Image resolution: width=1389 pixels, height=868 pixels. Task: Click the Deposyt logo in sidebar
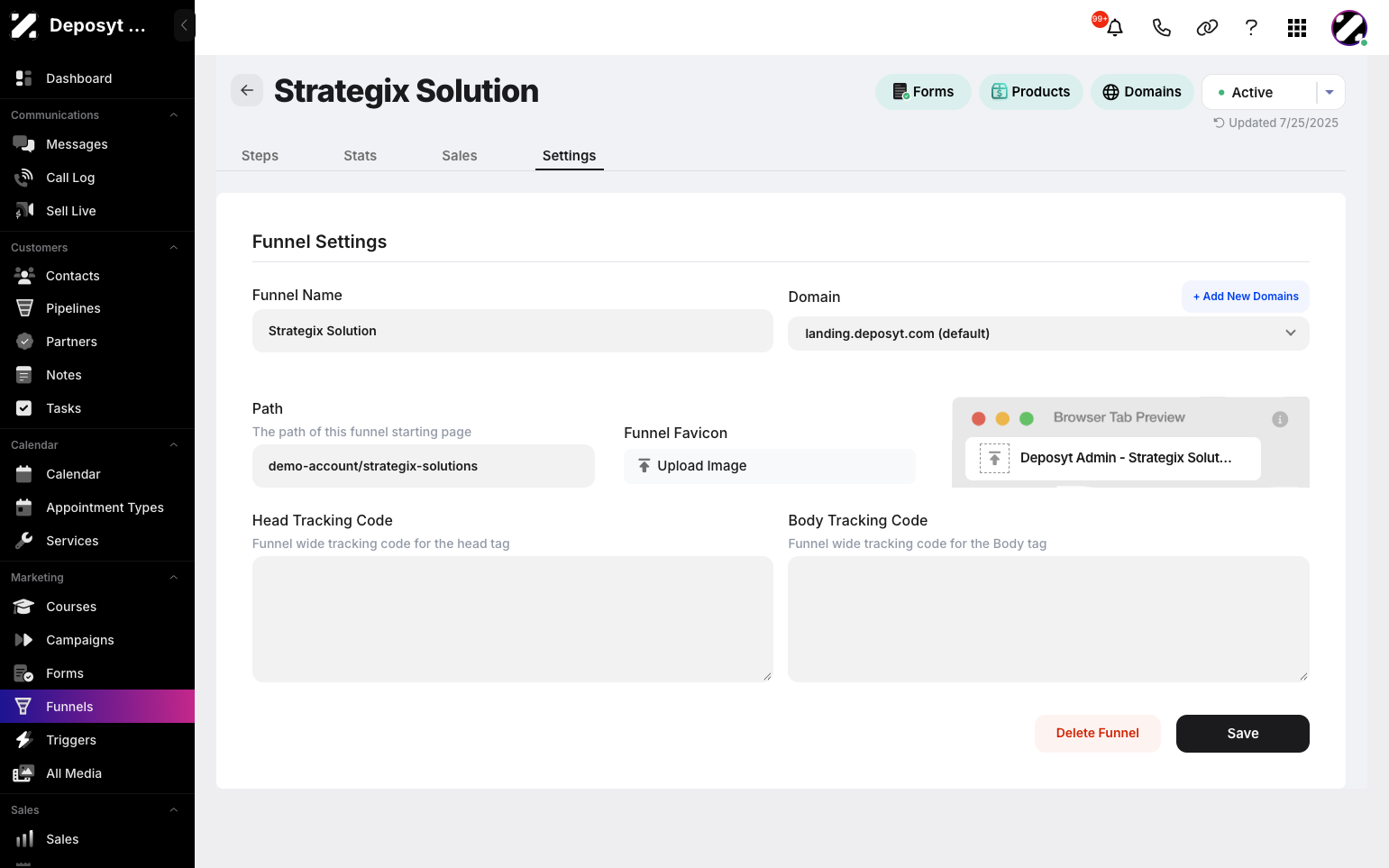coord(24,25)
